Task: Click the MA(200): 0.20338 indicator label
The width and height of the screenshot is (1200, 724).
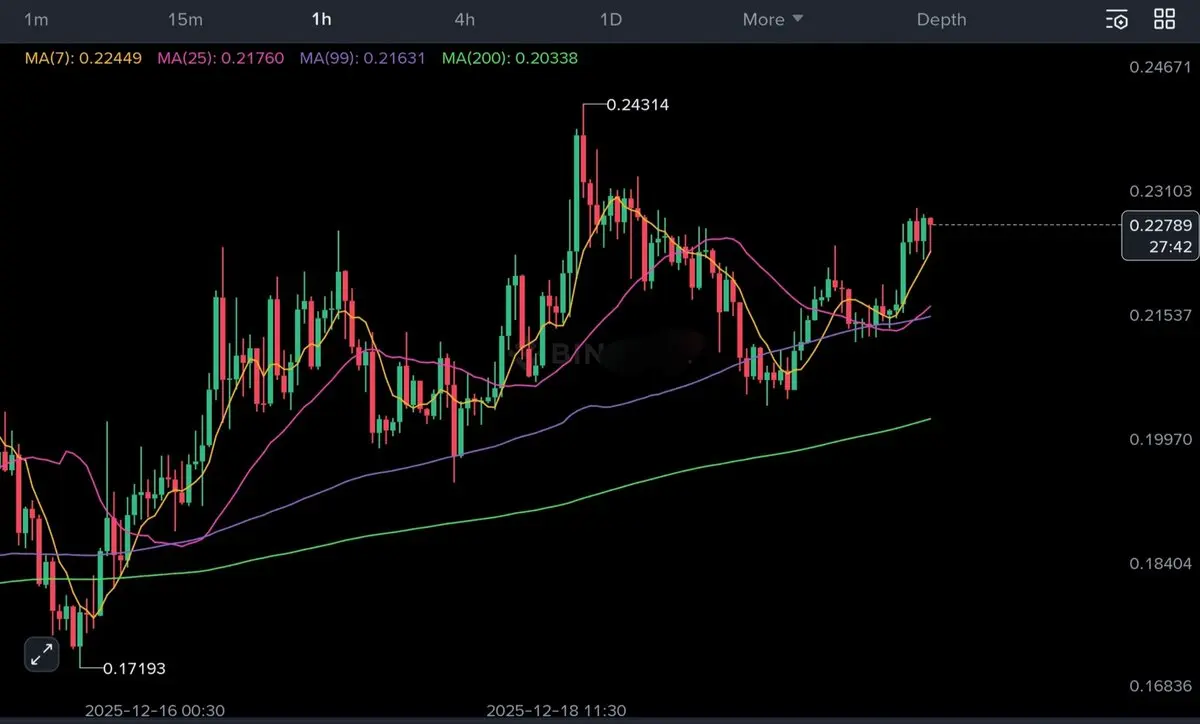Action: click(x=509, y=58)
